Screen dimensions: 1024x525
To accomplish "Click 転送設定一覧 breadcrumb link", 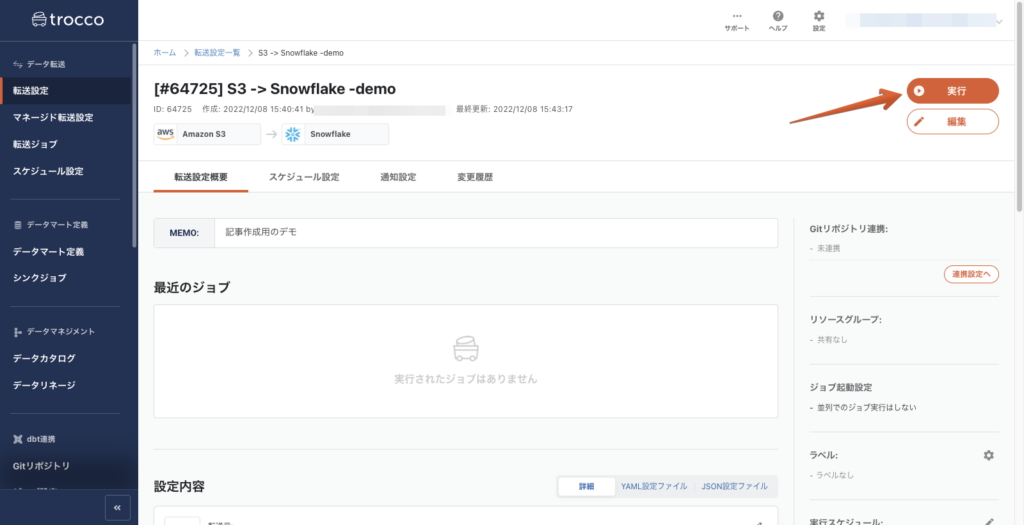I will (217, 52).
